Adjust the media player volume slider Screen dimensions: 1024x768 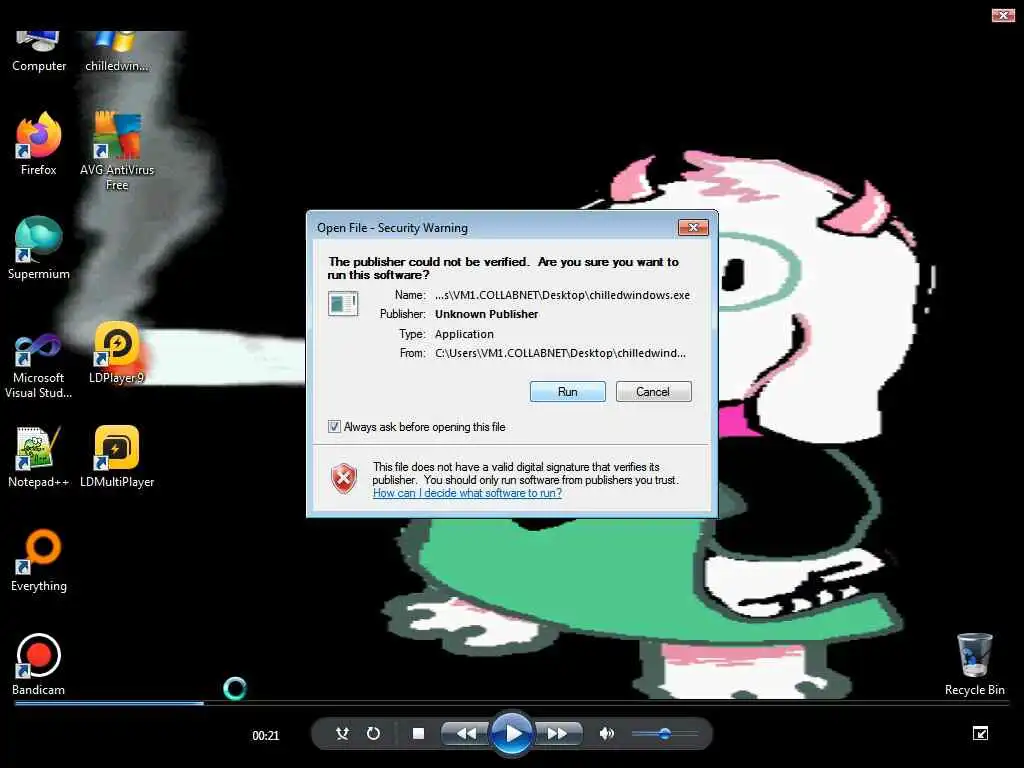(x=664, y=734)
